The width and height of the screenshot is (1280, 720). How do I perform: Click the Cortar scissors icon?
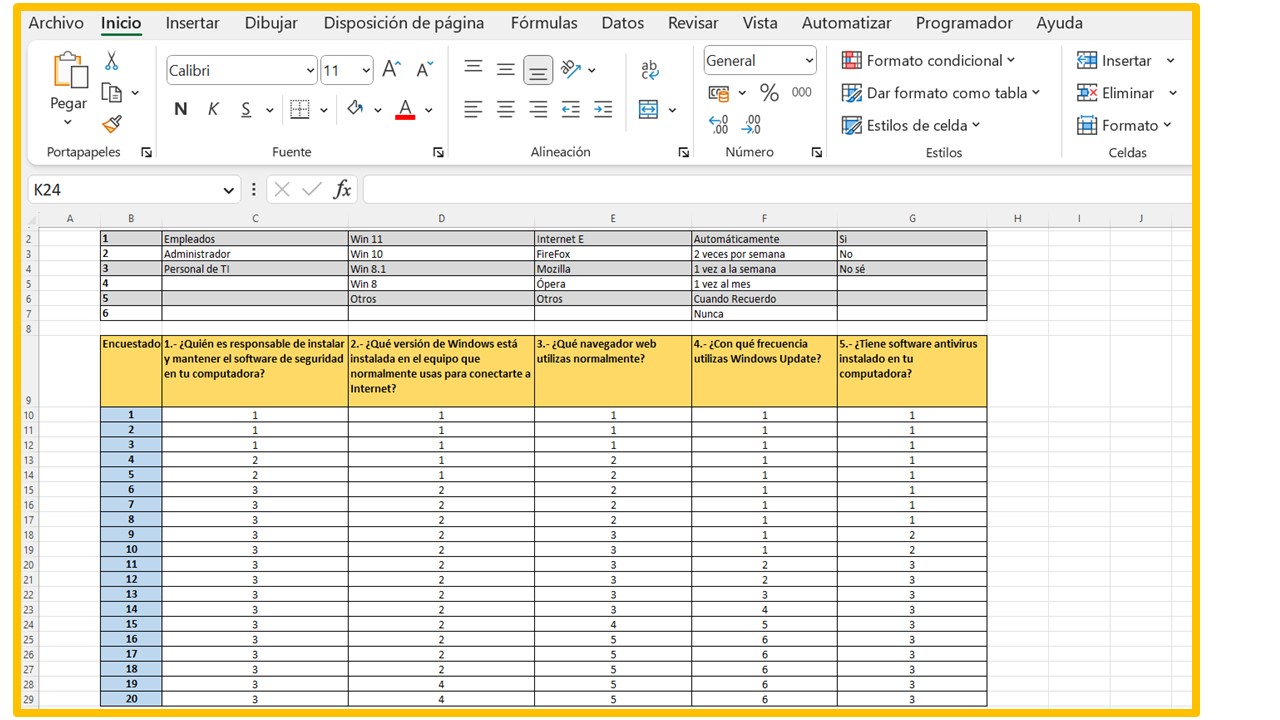pos(113,62)
